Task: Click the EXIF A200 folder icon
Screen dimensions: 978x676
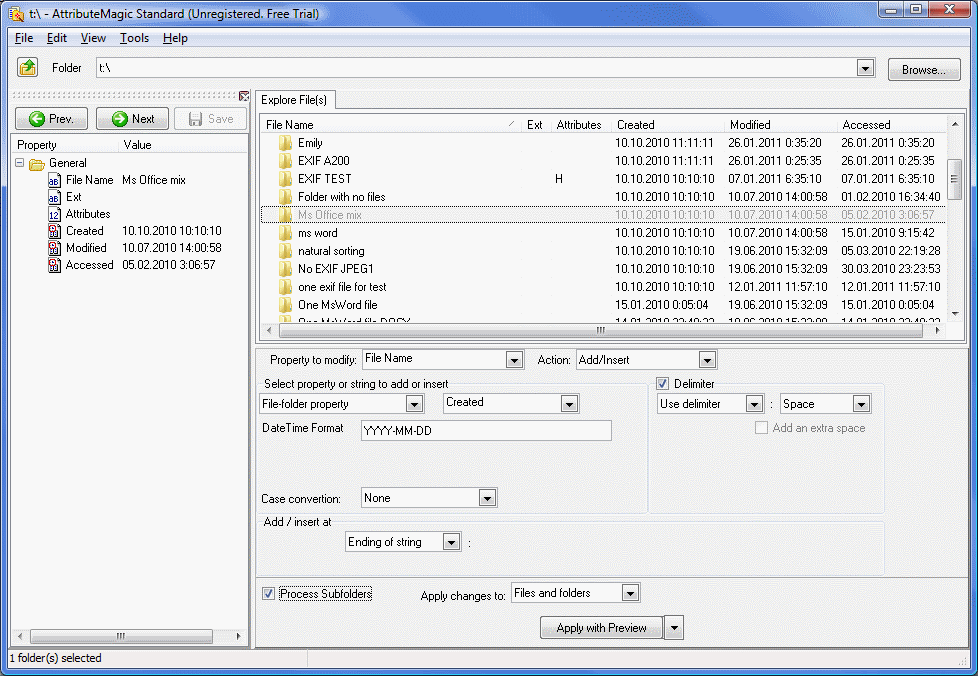Action: click(286, 161)
